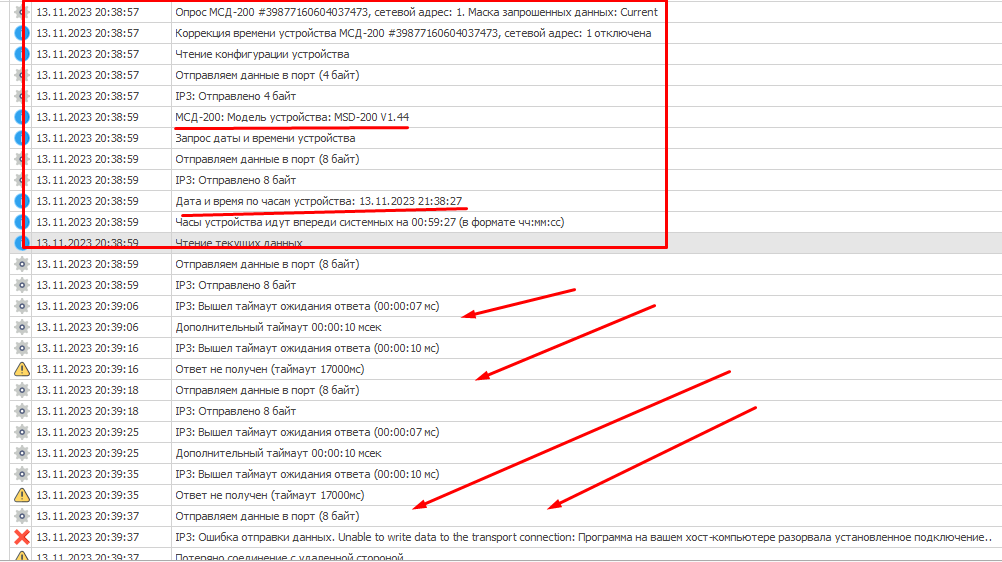Click warning icon next to 20:39:16 no-response entry
The width and height of the screenshot is (1002, 562).
click(x=22, y=369)
